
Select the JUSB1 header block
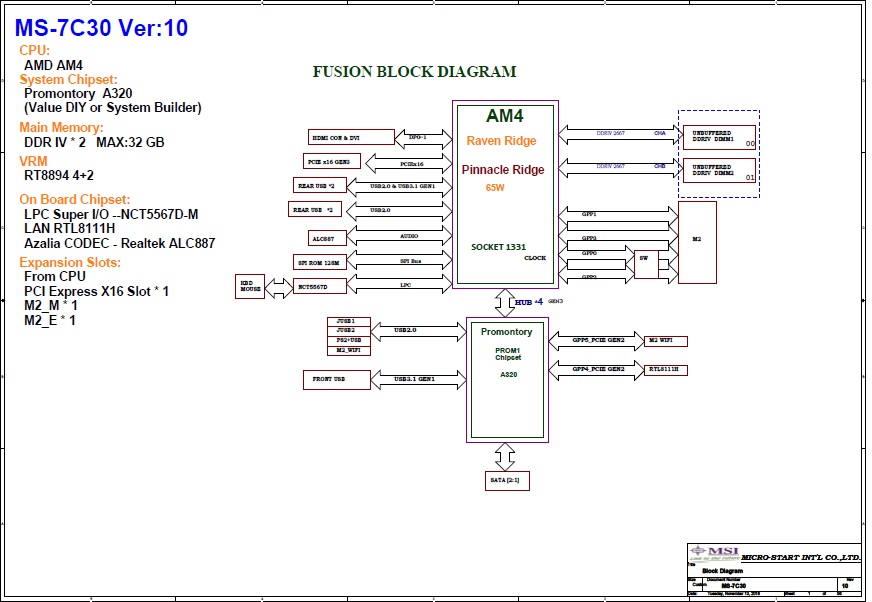(x=348, y=321)
